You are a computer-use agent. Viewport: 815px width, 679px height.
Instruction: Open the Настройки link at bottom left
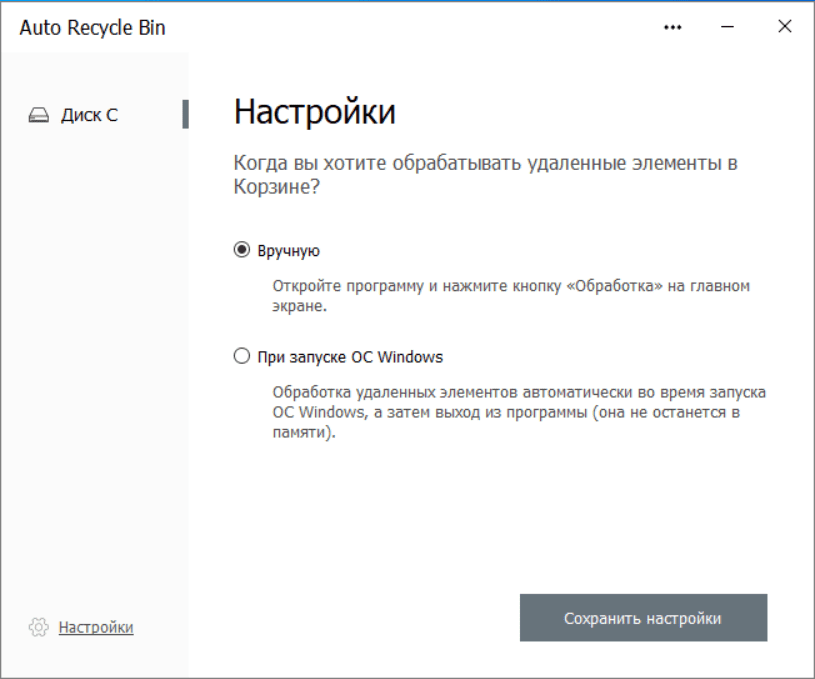click(96, 627)
